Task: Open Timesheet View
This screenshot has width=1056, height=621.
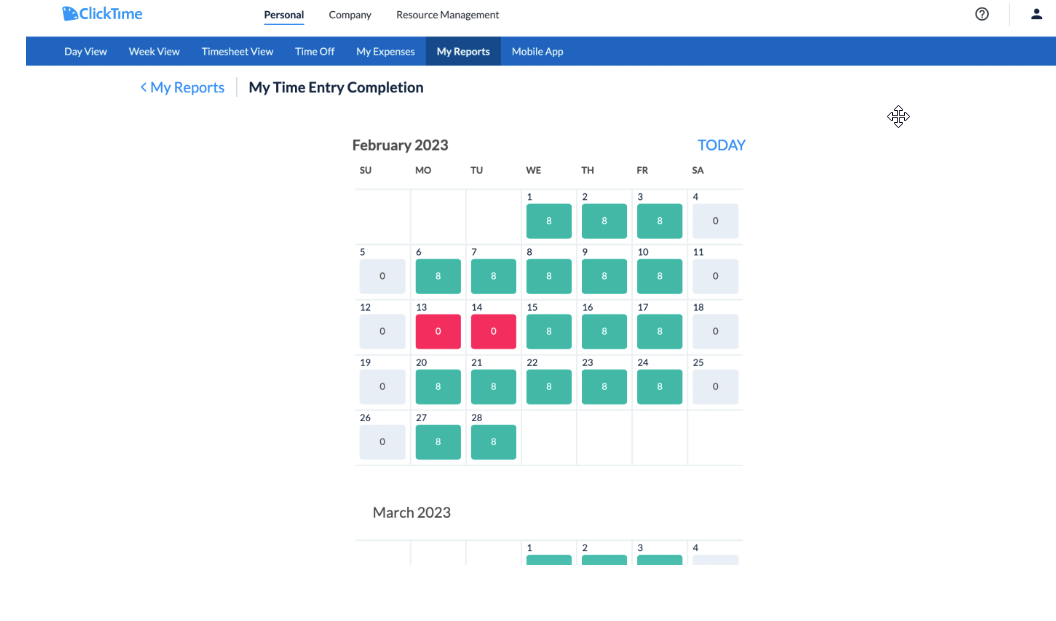Action: pos(237,50)
